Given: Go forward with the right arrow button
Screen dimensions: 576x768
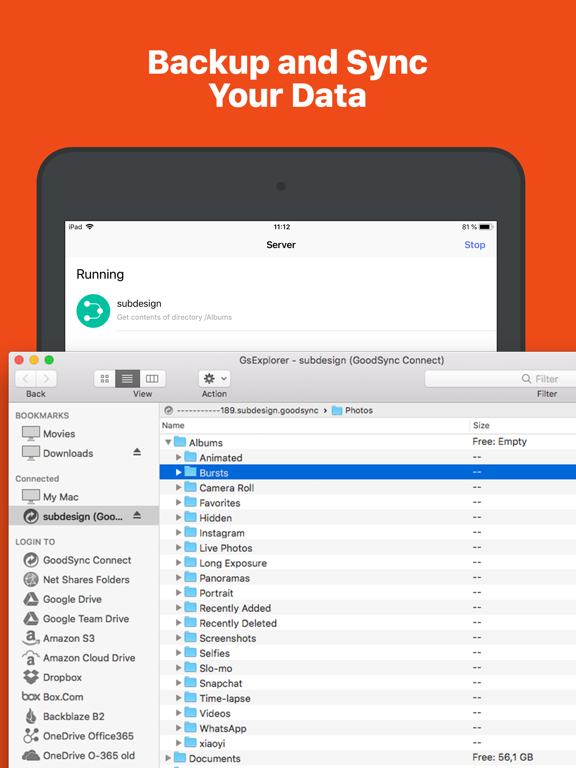Looking at the screenshot, I should 47,378.
